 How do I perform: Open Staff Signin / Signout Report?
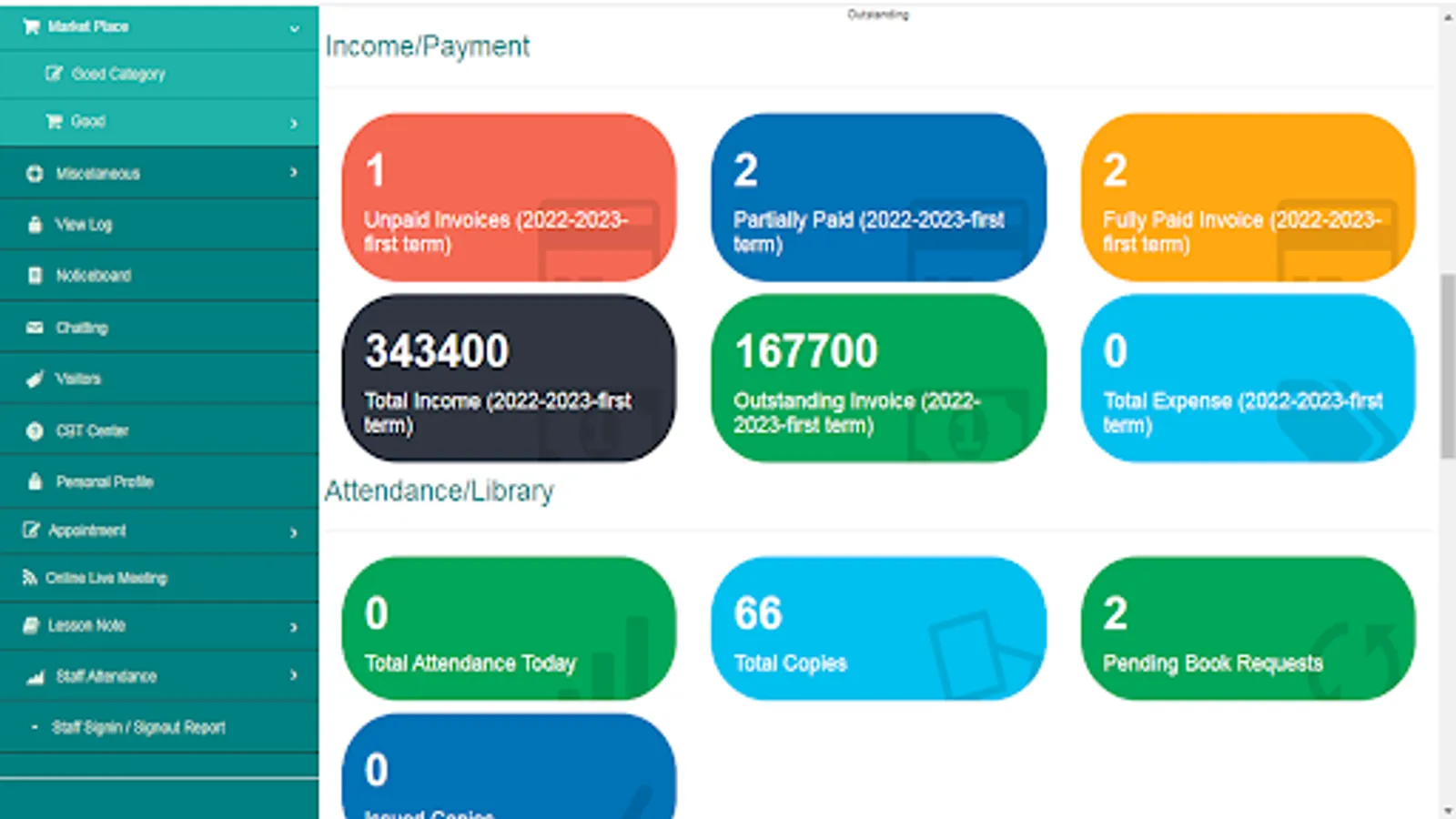click(x=138, y=727)
